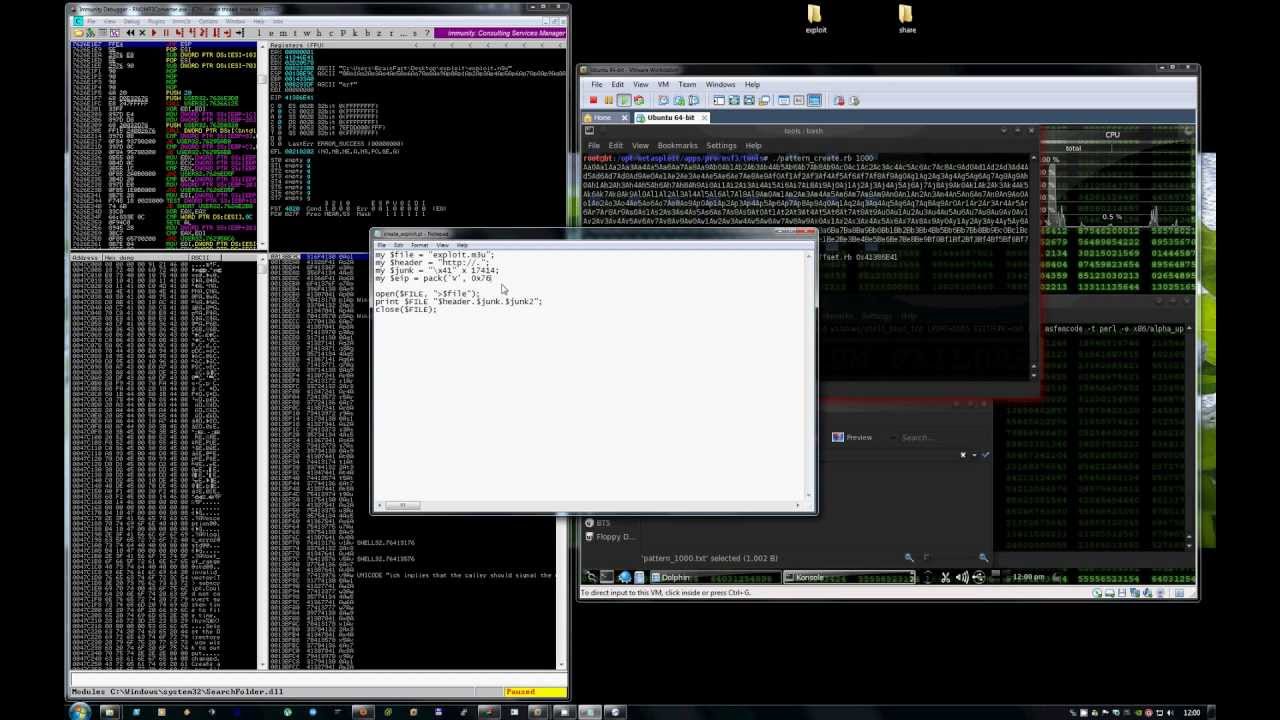Open the 'w' windows list in Immunity toolbar
Viewport: 1280px width, 720px height.
click(x=307, y=33)
